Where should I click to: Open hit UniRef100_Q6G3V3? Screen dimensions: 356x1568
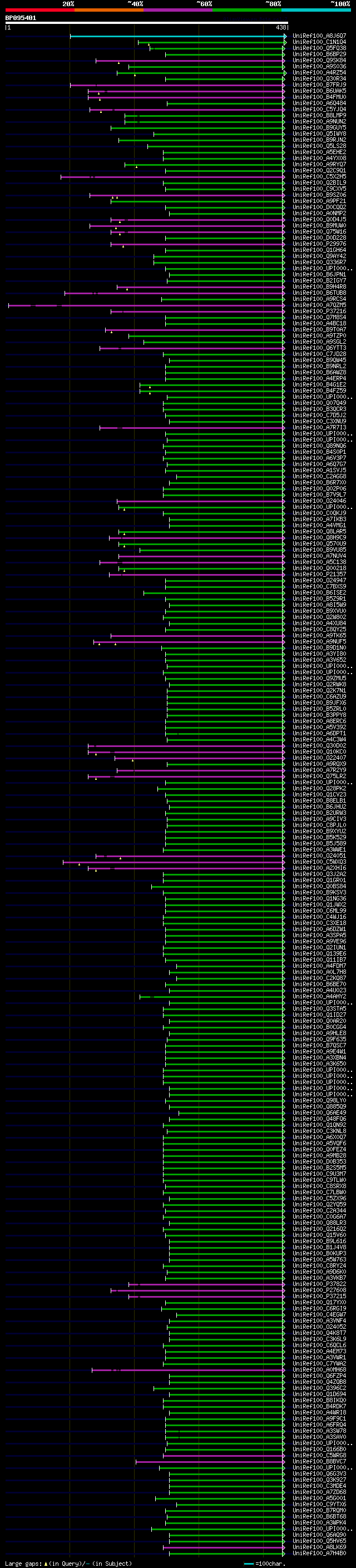click(x=319, y=1473)
